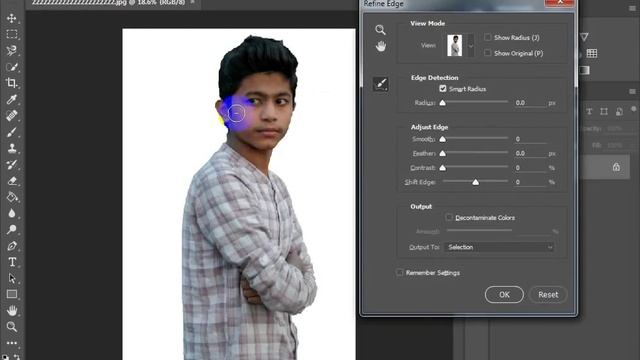This screenshot has width=640, height=360.
Task: Open the extra tools ellipsis menu
Action: coord(11,343)
